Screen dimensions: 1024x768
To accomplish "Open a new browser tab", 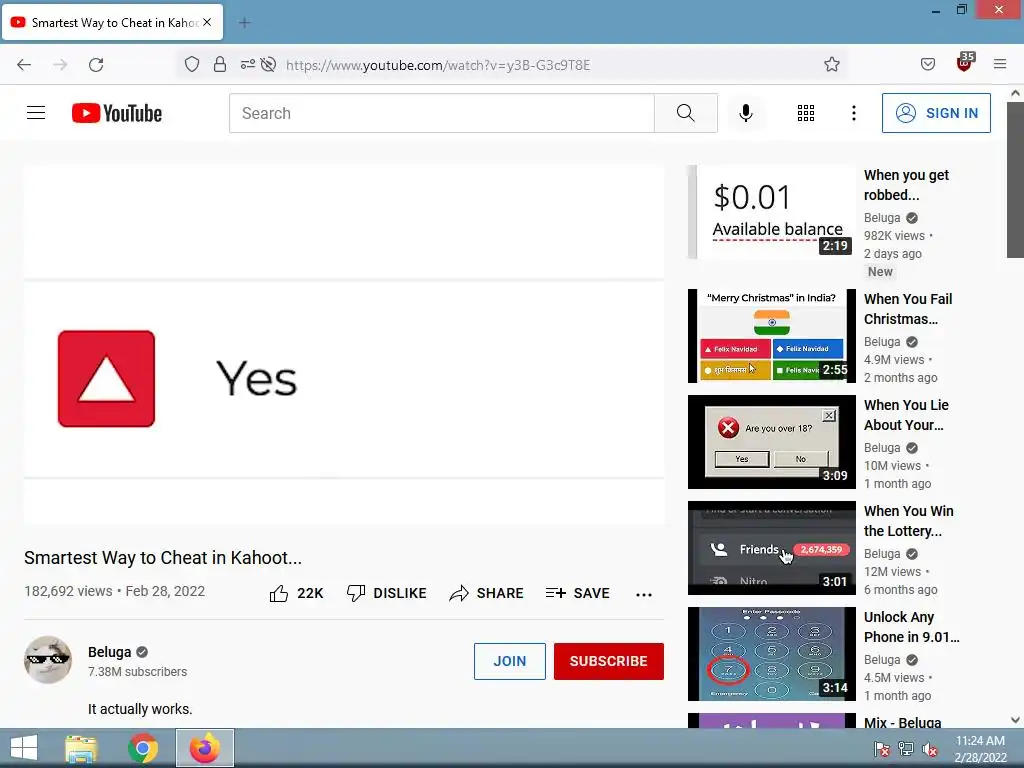I will point(244,23).
